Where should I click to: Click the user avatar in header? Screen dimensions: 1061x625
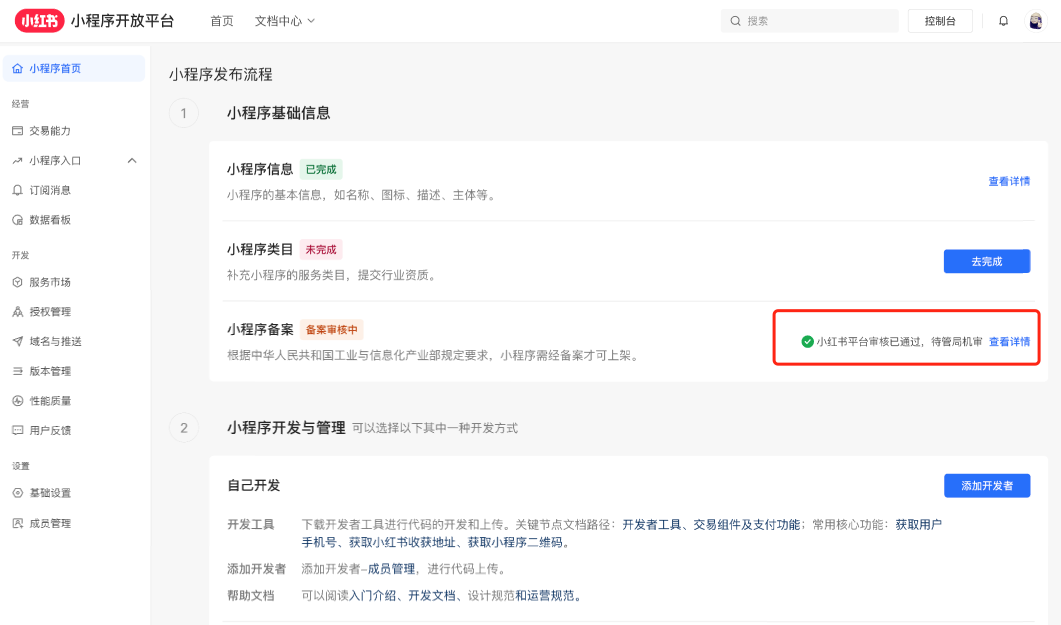pos(1036,21)
